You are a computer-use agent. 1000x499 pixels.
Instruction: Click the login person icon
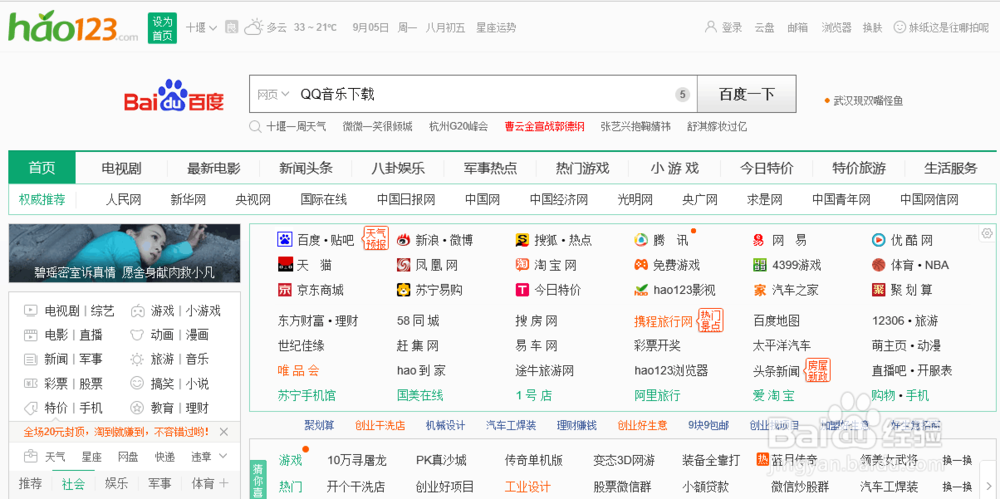pyautogui.click(x=710, y=27)
